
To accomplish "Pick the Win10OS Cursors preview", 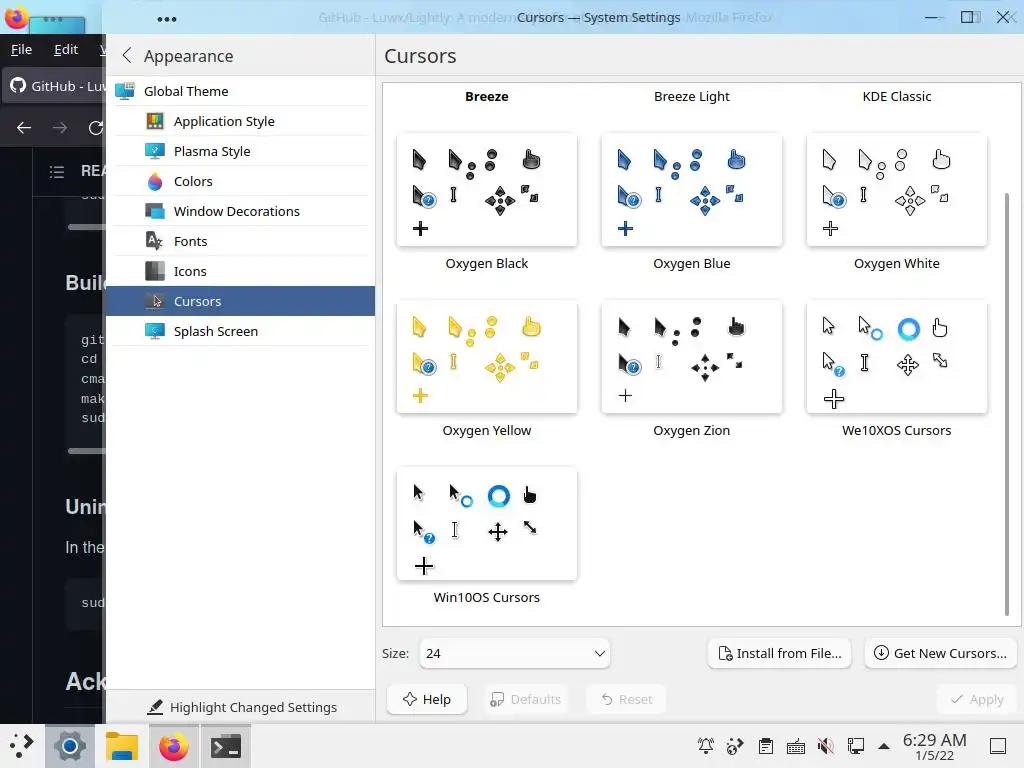I will [x=487, y=524].
